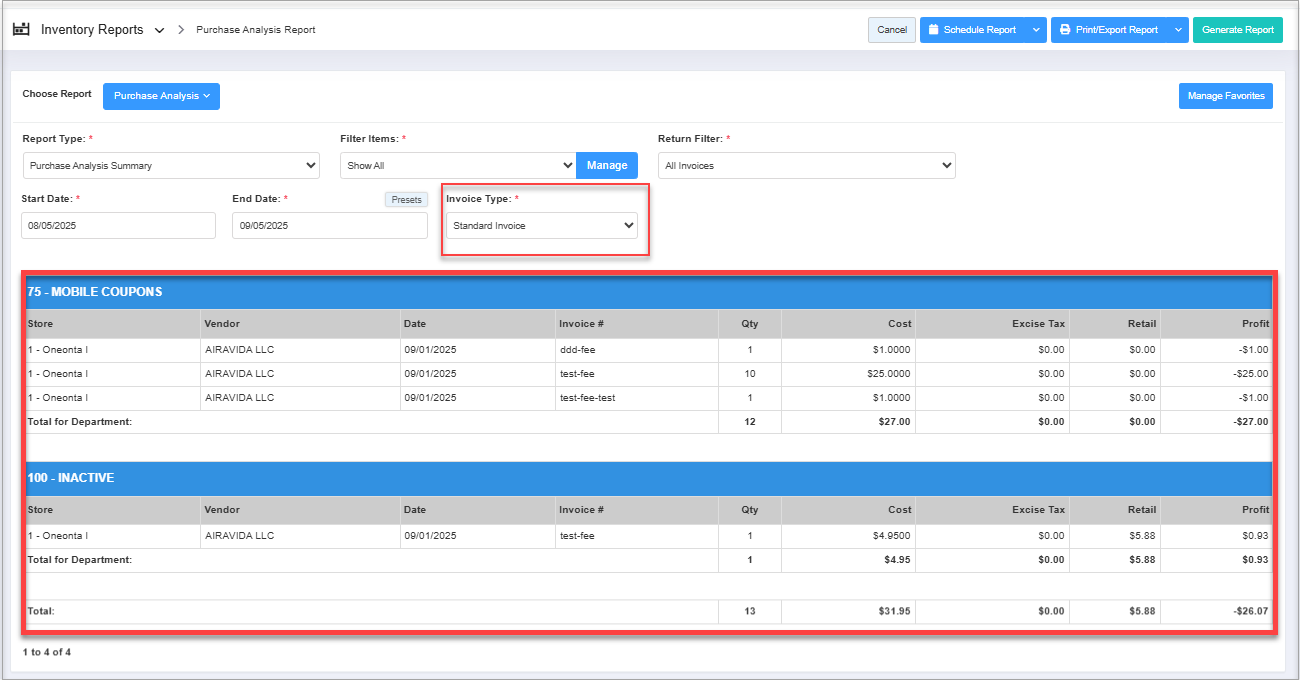Click the calendar icon on Schedule Report
The height and width of the screenshot is (680, 1300).
933,30
